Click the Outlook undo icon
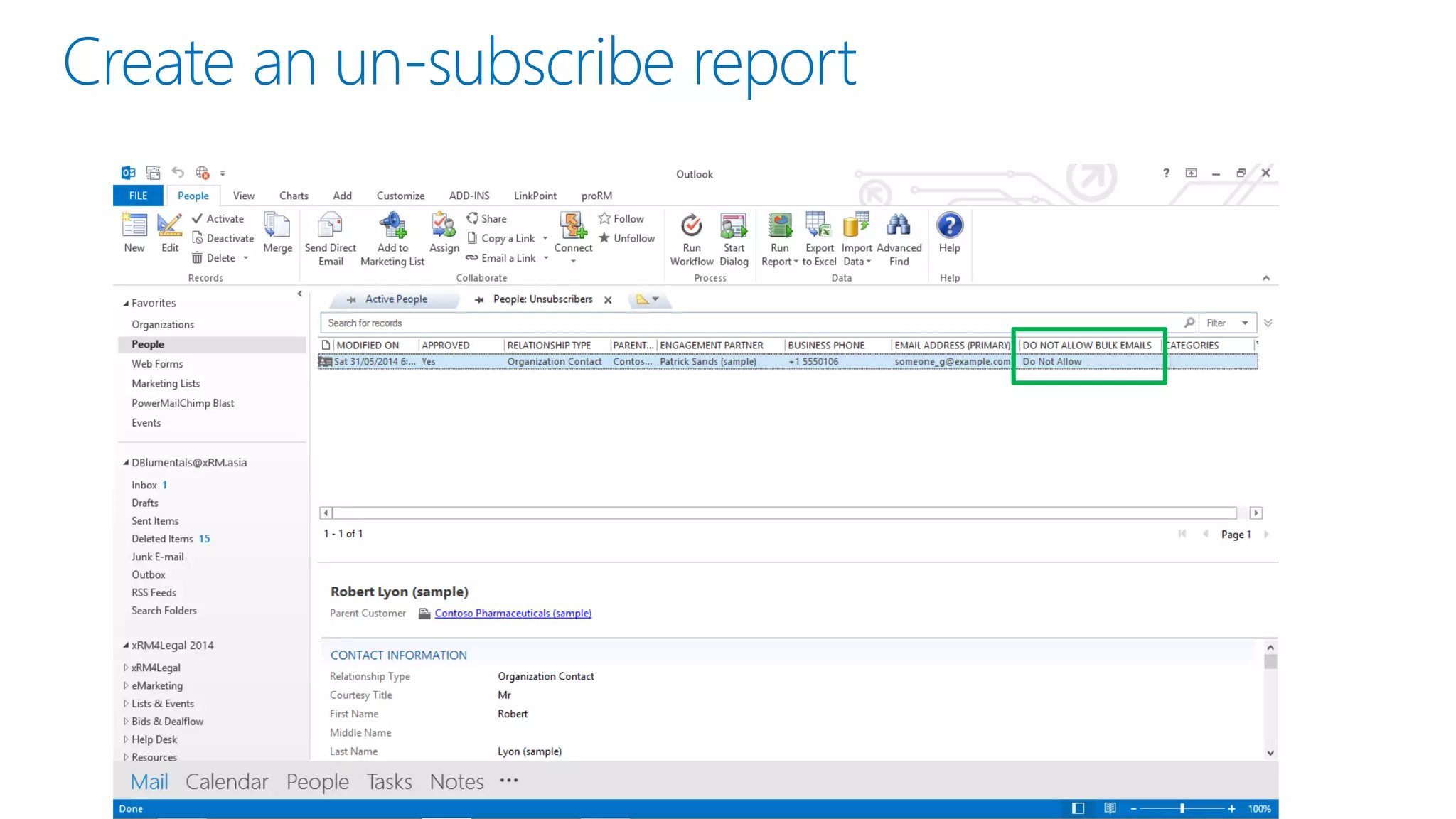 click(178, 173)
